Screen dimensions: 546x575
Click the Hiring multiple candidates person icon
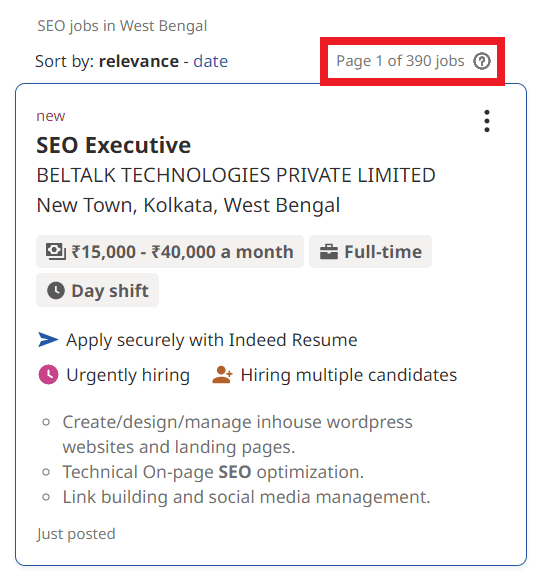tap(222, 375)
